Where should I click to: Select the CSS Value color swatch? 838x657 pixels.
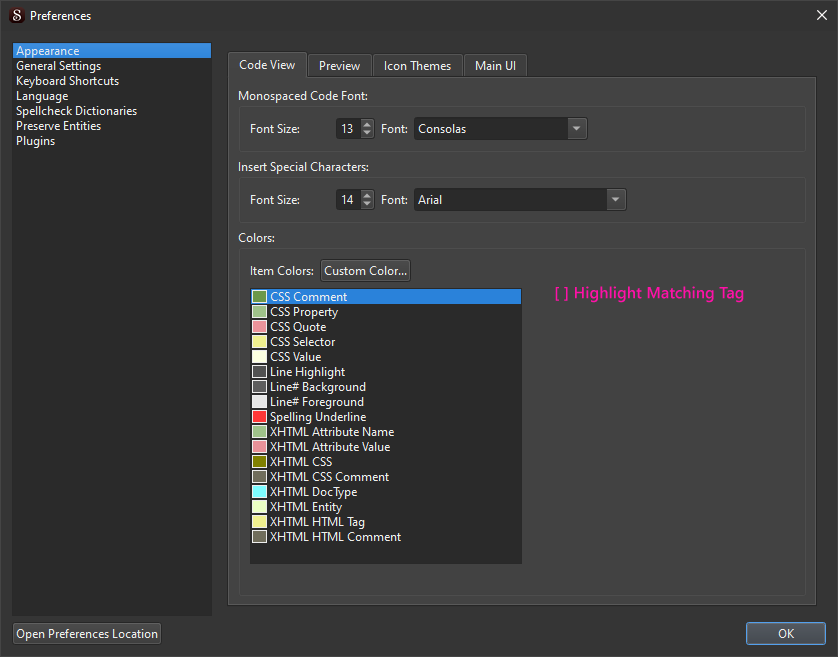(x=259, y=357)
